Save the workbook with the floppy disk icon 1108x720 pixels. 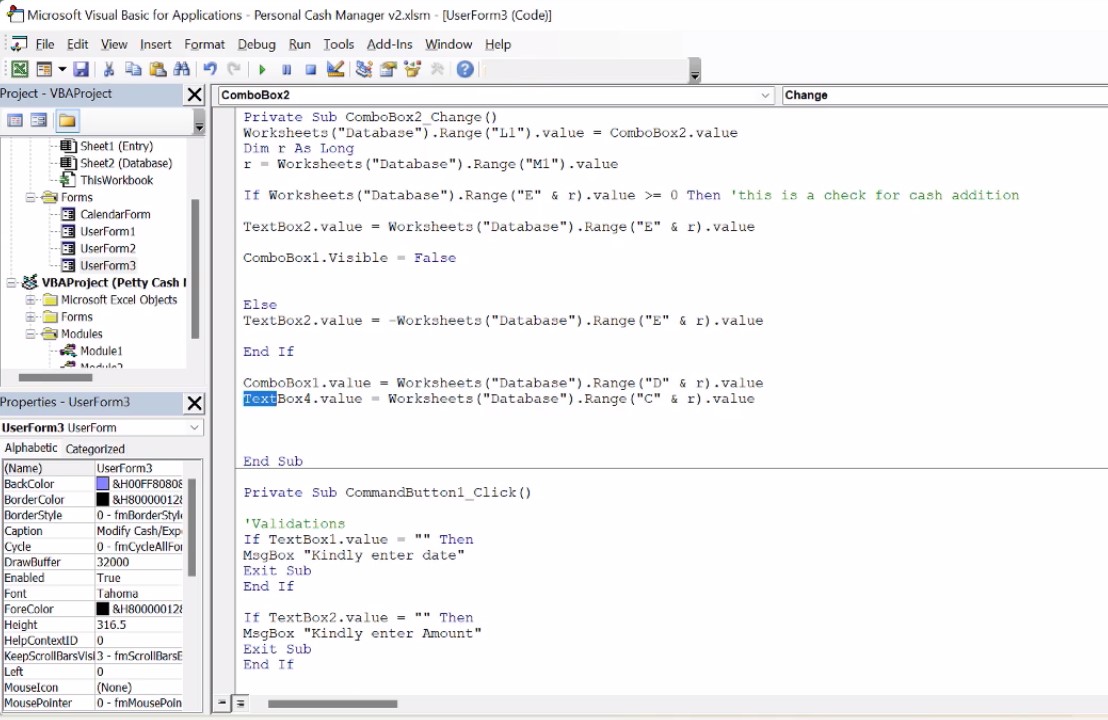pyautogui.click(x=81, y=69)
